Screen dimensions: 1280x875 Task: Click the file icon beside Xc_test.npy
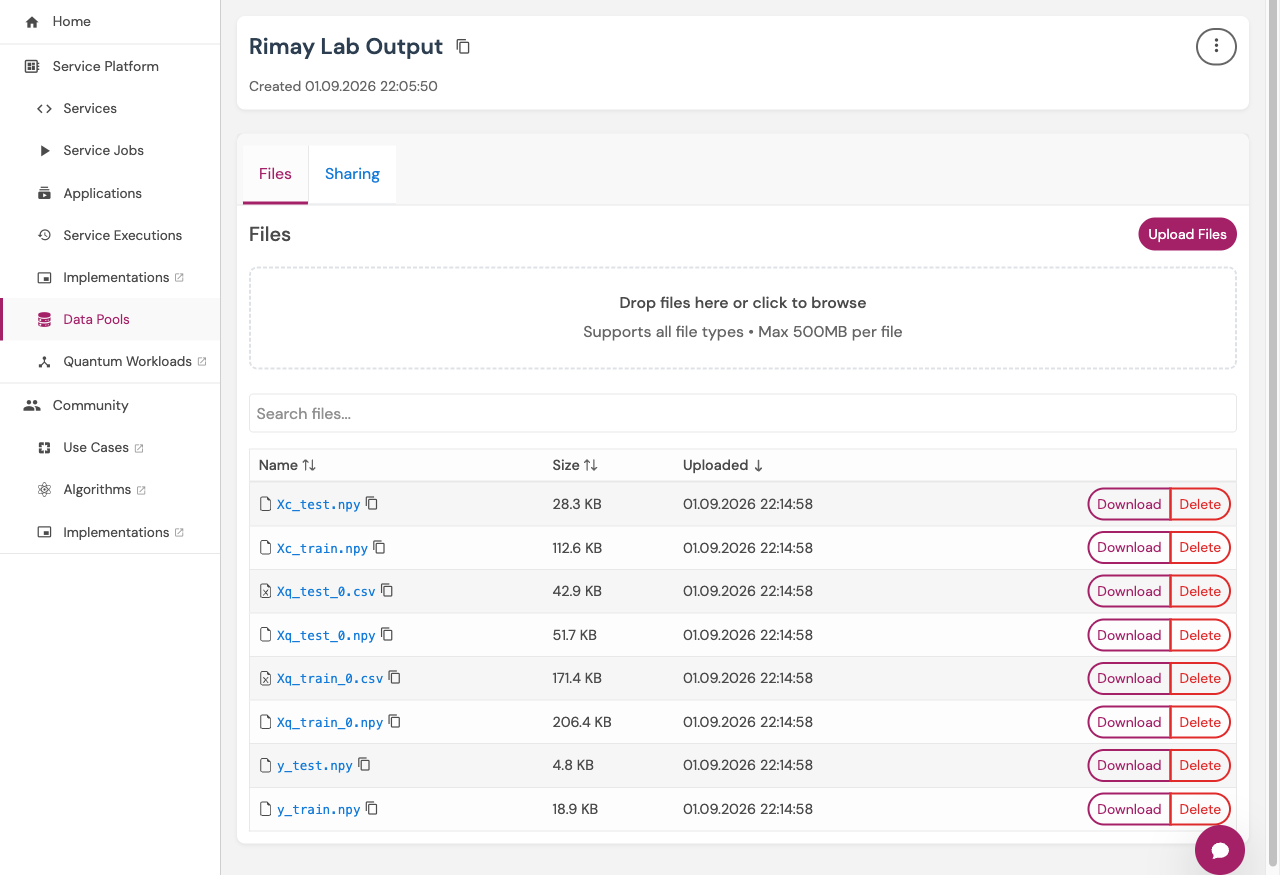point(265,504)
